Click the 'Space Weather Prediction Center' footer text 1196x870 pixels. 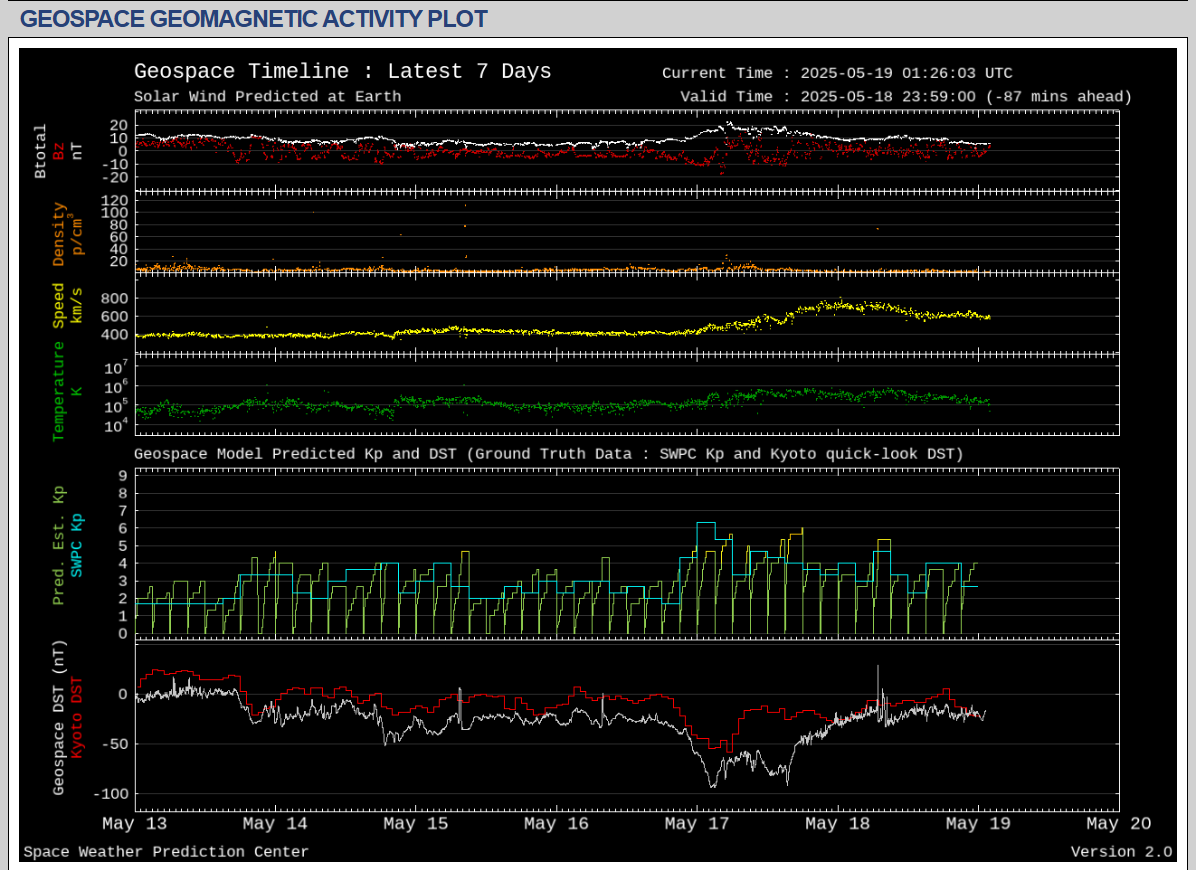(166, 852)
